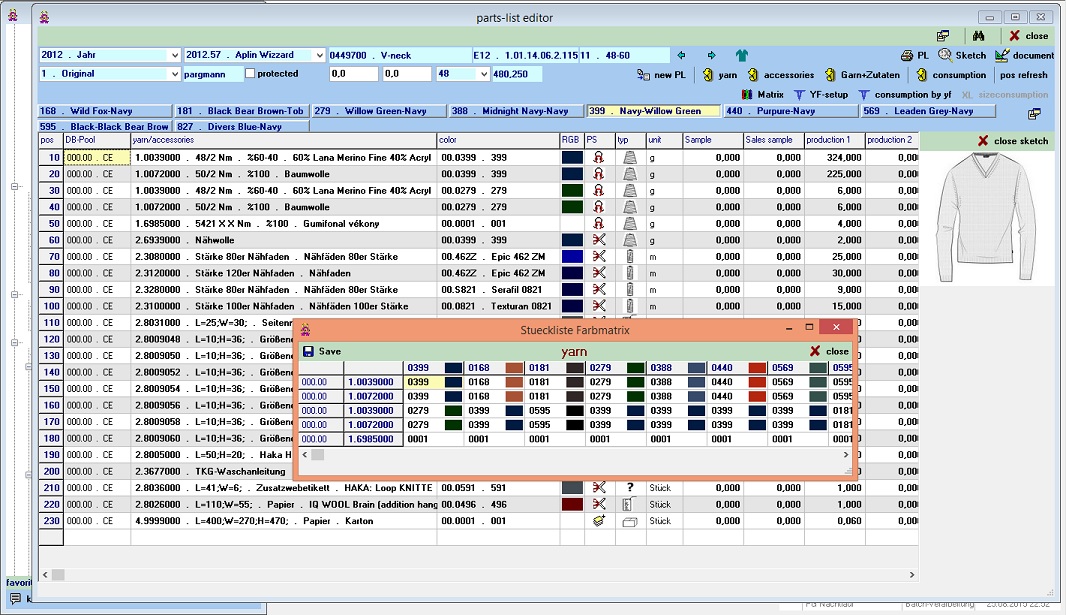Open the size 48 dropdown
This screenshot has height=615, width=1066.
pos(484,74)
